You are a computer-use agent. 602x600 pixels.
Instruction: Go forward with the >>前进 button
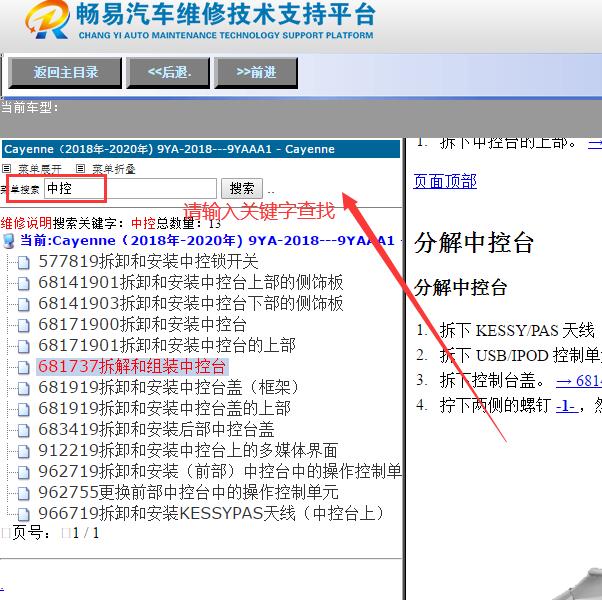tap(256, 73)
